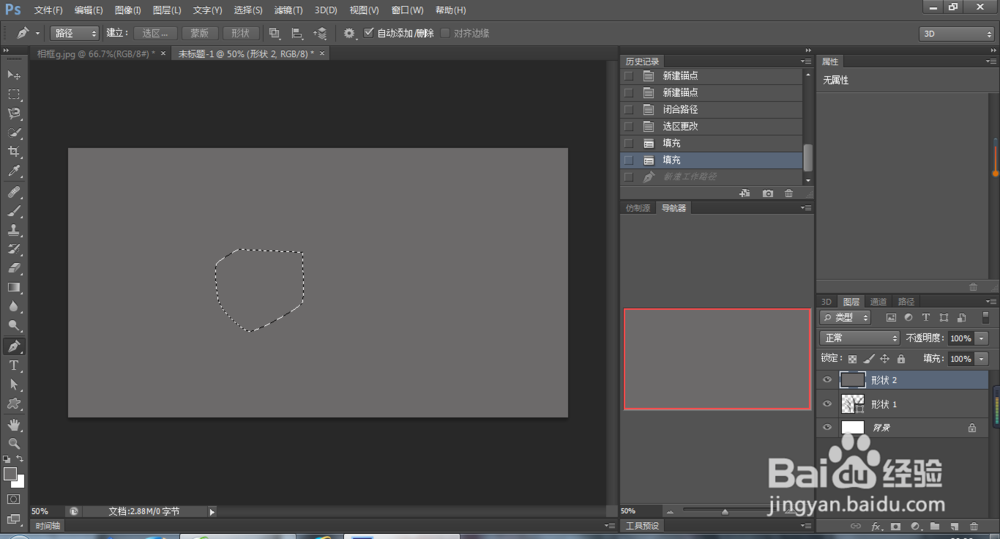Select the Brush tool

[x=13, y=211]
